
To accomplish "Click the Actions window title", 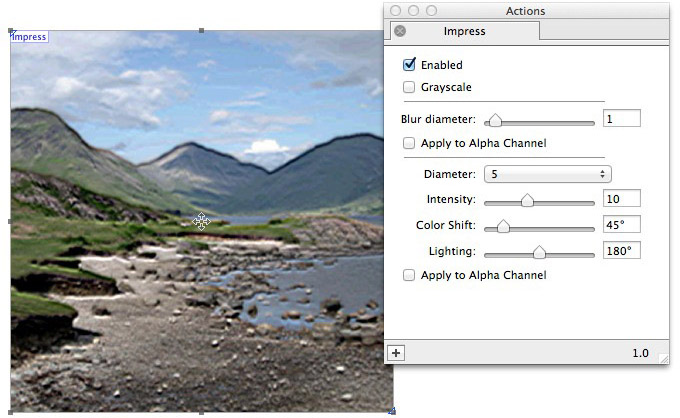I will pos(525,11).
